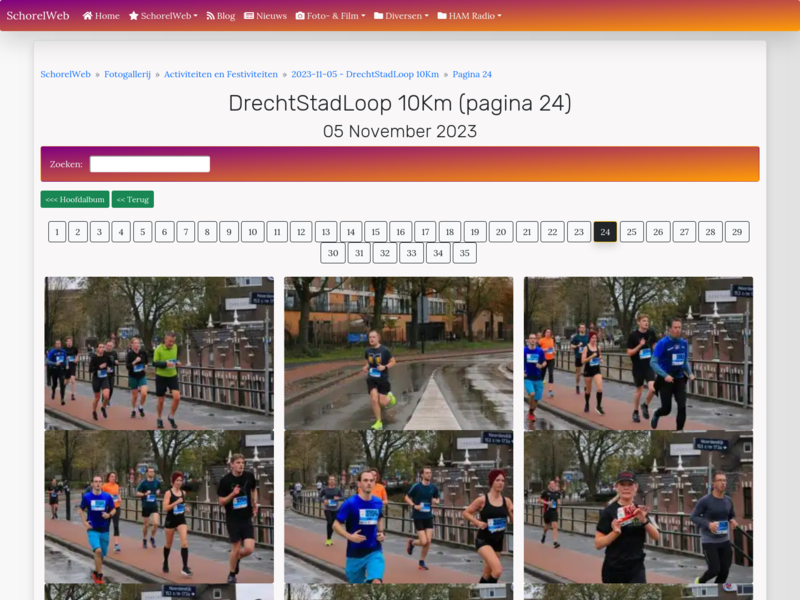
Task: Click the Pagina 24 breadcrumb link
Action: coord(472,74)
